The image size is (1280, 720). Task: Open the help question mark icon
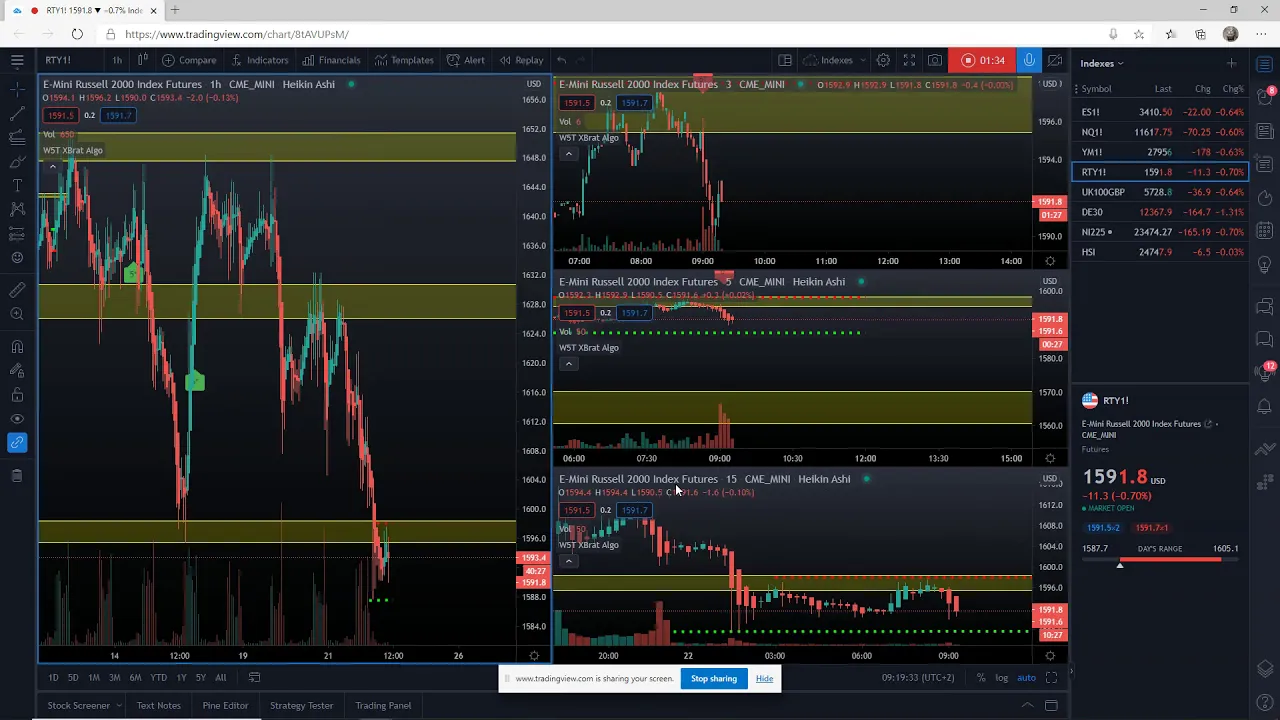[1266, 701]
